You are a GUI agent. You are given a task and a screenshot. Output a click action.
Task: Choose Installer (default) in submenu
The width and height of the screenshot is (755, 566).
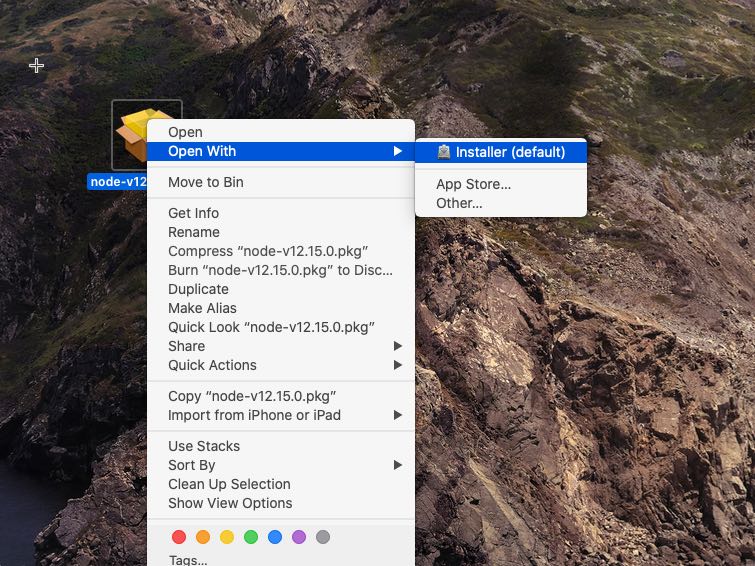coord(501,152)
